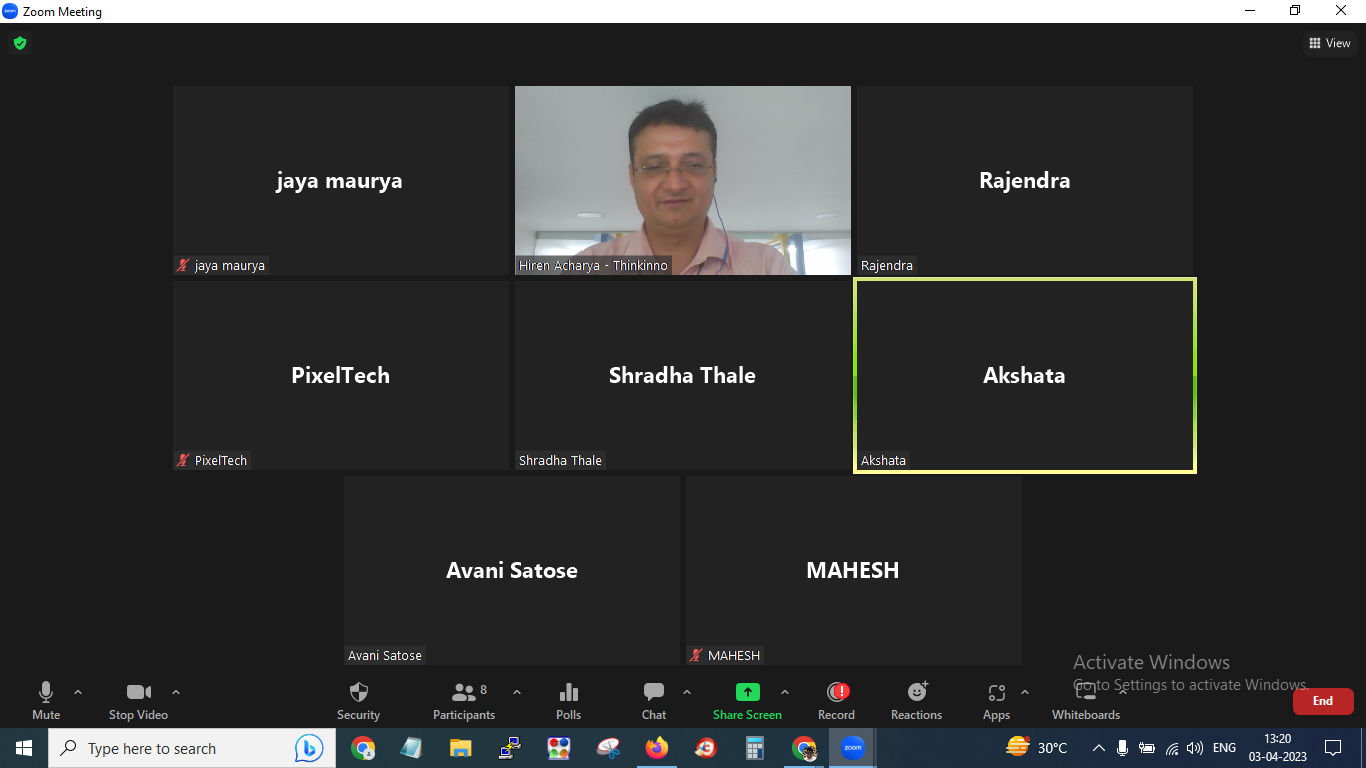Viewport: 1366px width, 768px height.
Task: Mute the microphone in Zoom toolbar
Action: point(46,700)
